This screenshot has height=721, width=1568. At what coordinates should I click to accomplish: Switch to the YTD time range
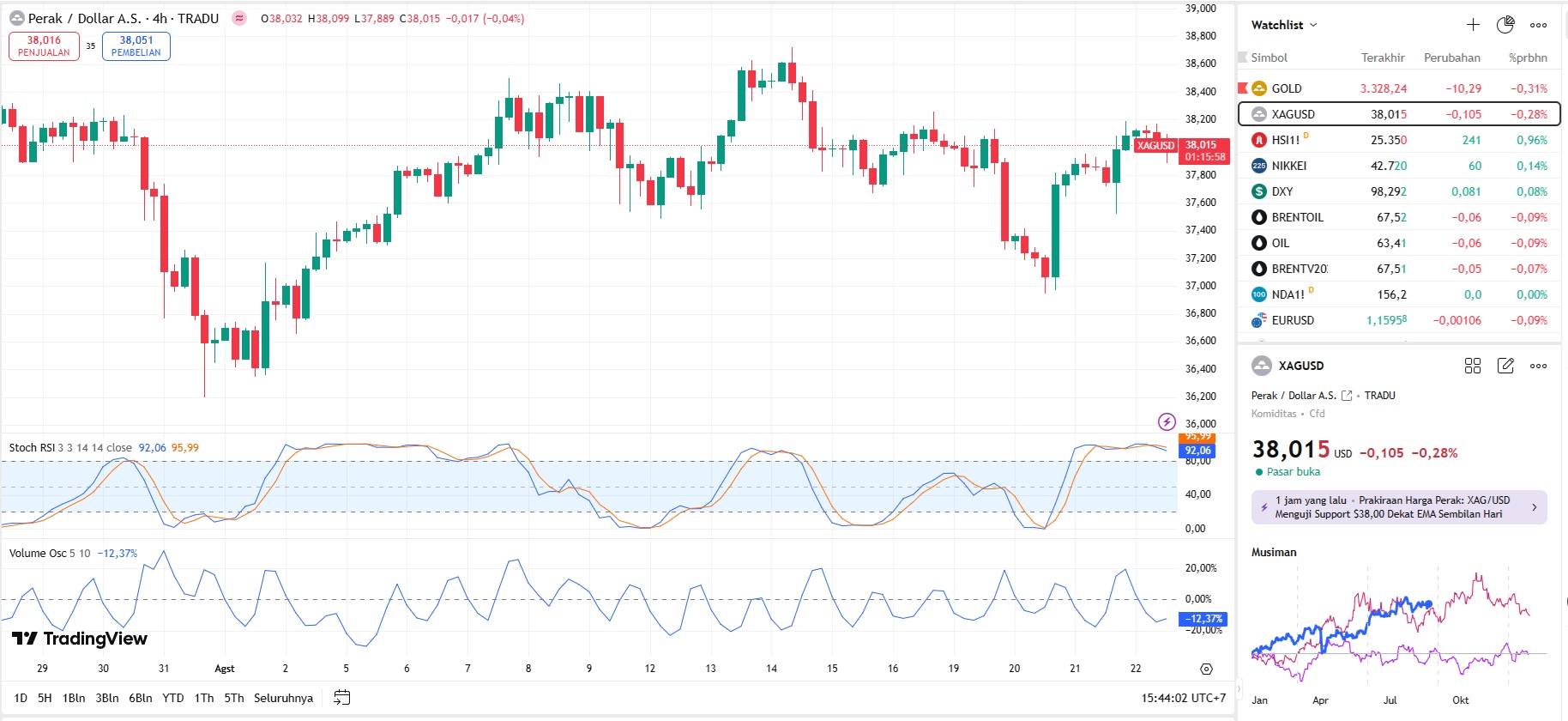173,698
